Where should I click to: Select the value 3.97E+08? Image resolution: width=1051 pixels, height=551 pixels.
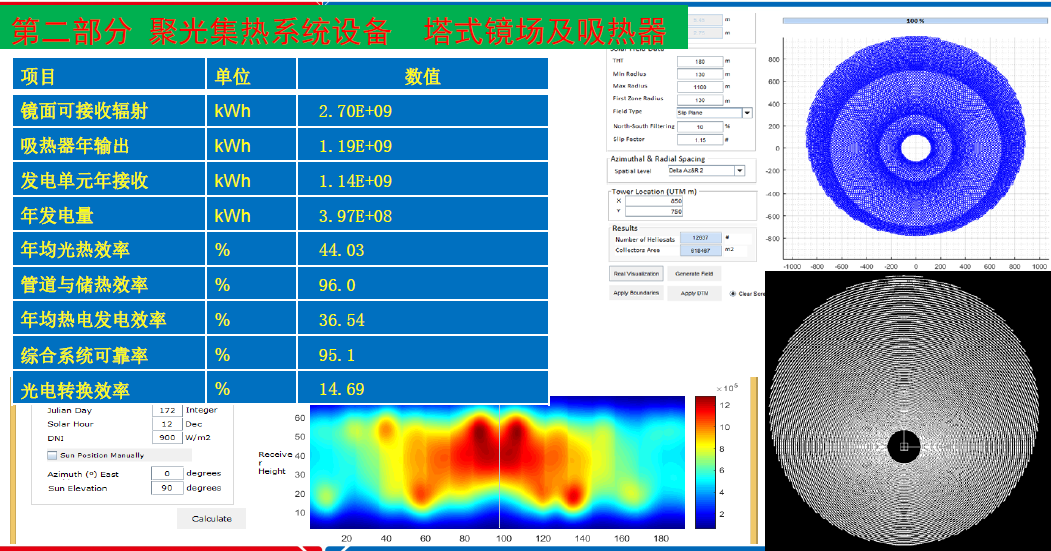(355, 216)
